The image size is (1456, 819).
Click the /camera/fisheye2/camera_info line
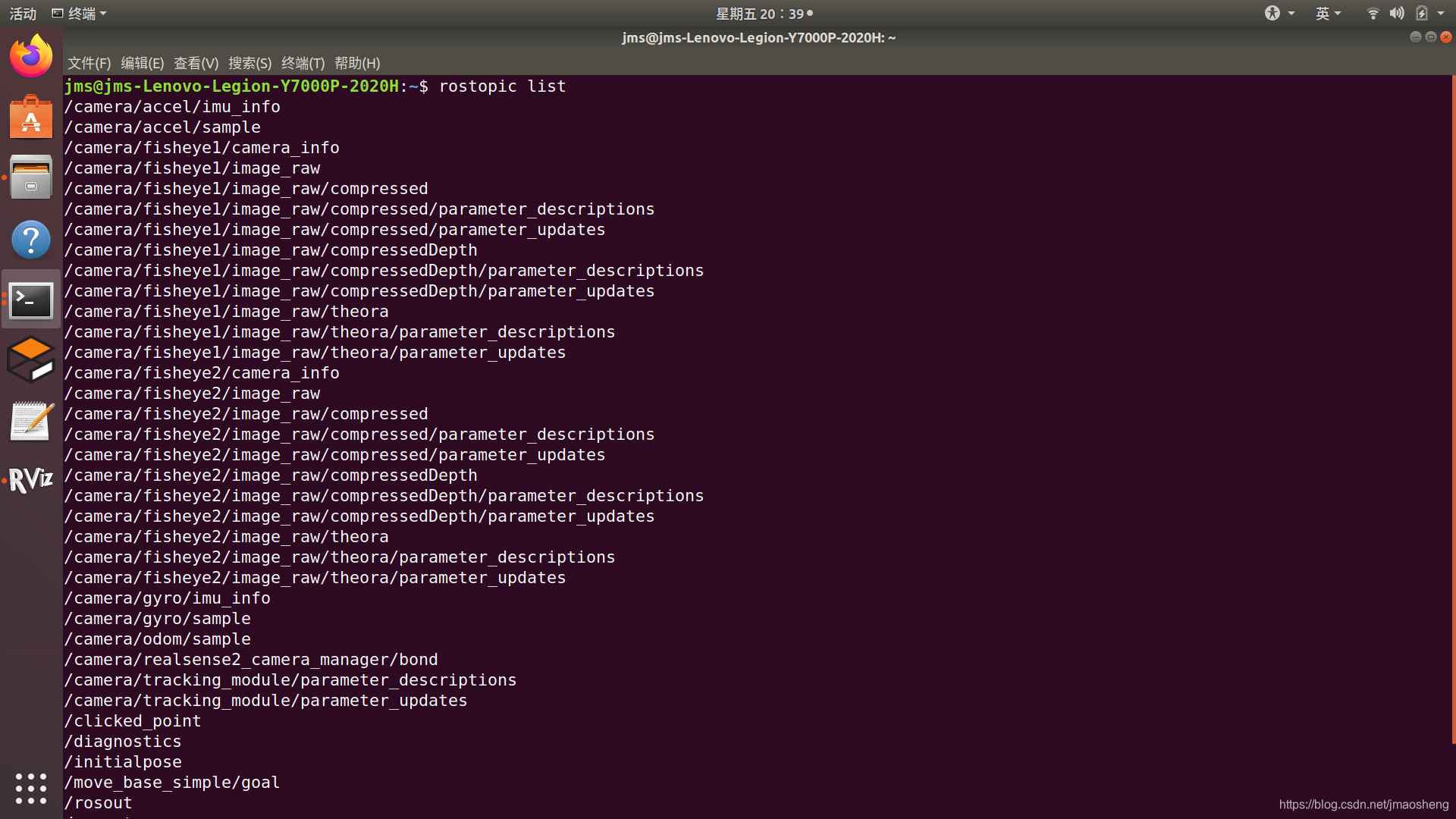point(202,372)
